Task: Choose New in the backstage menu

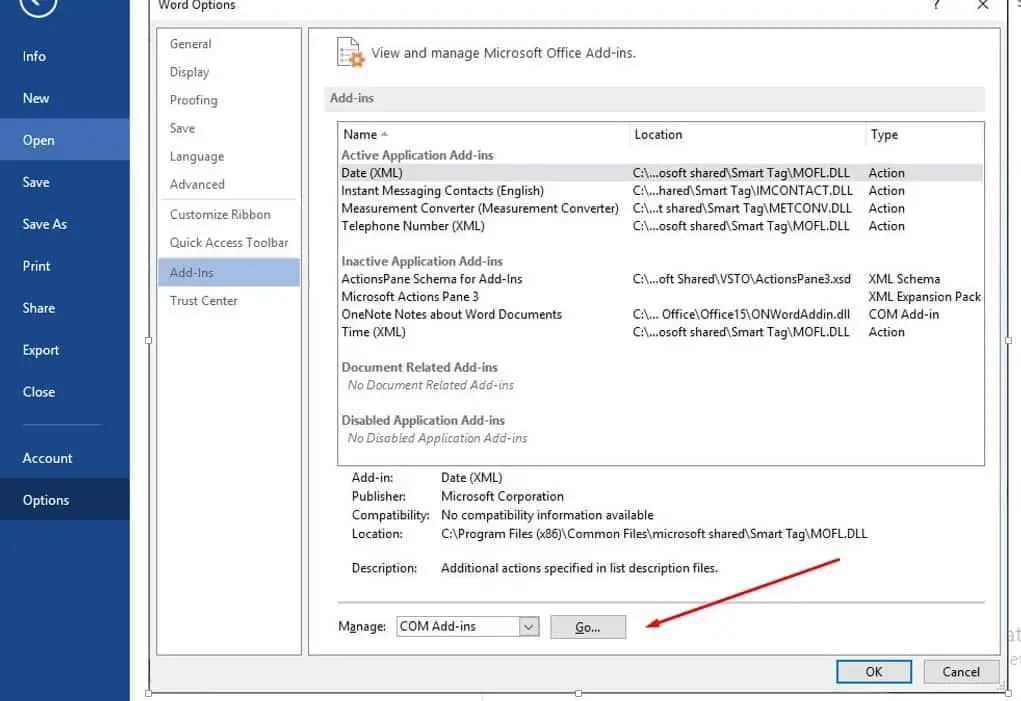Action: point(64,98)
